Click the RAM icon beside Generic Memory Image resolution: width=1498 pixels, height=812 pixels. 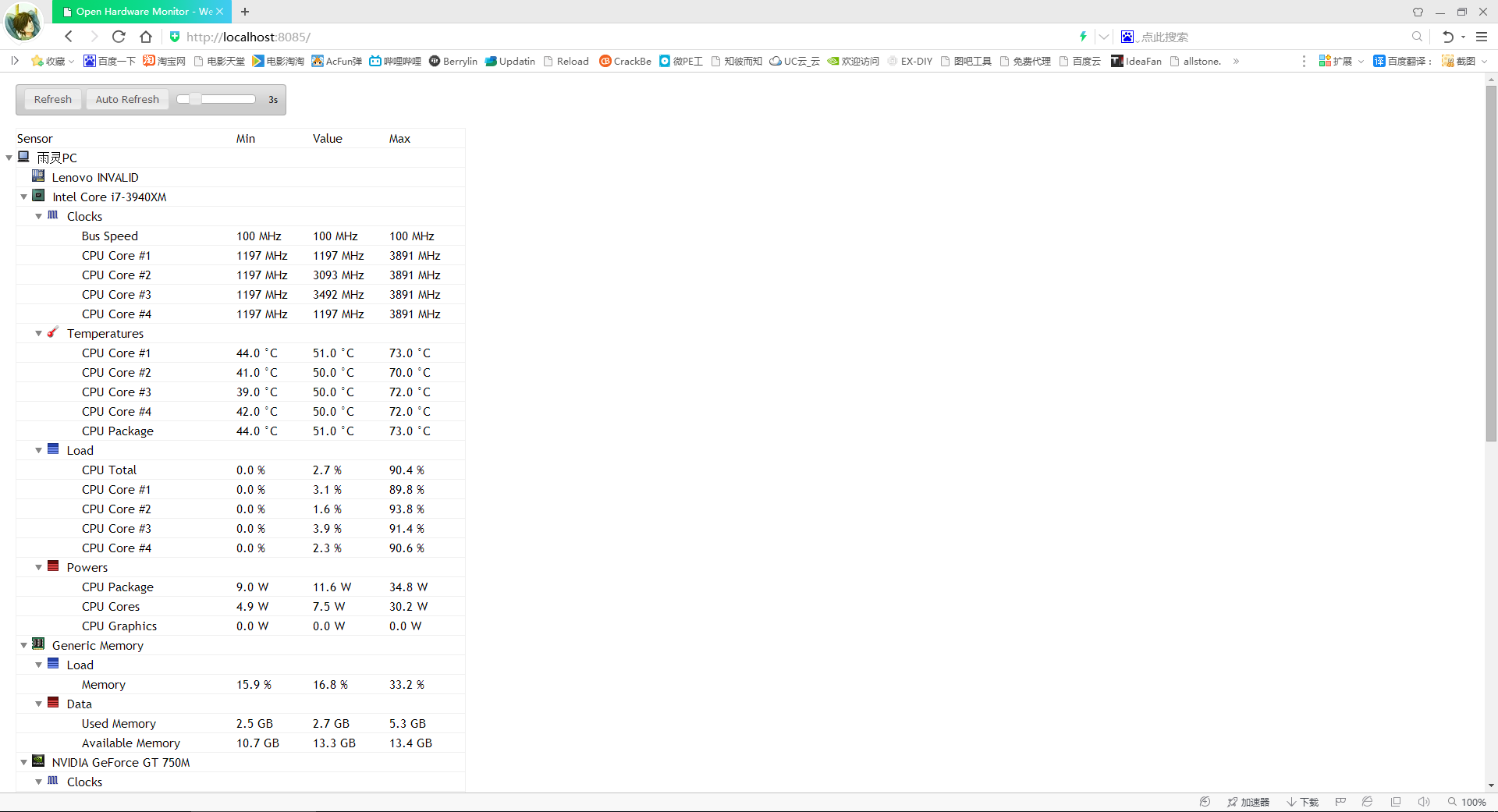tap(38, 644)
